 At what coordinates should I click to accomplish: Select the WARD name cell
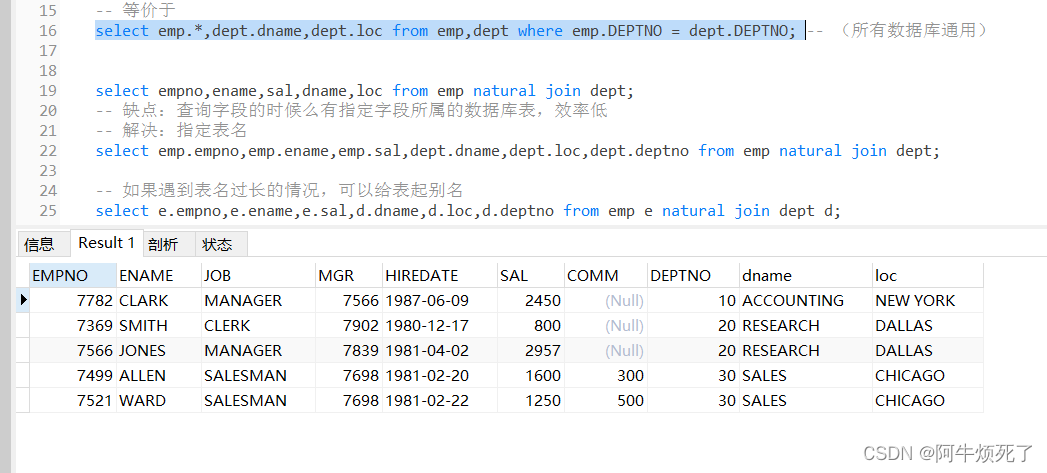(x=159, y=401)
